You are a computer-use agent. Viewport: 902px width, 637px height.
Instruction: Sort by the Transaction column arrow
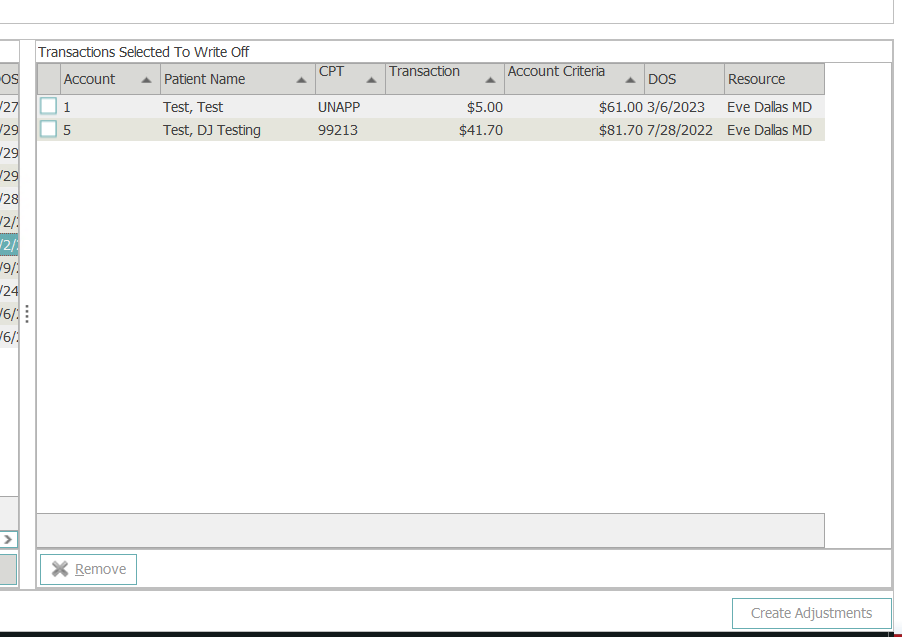coord(490,80)
